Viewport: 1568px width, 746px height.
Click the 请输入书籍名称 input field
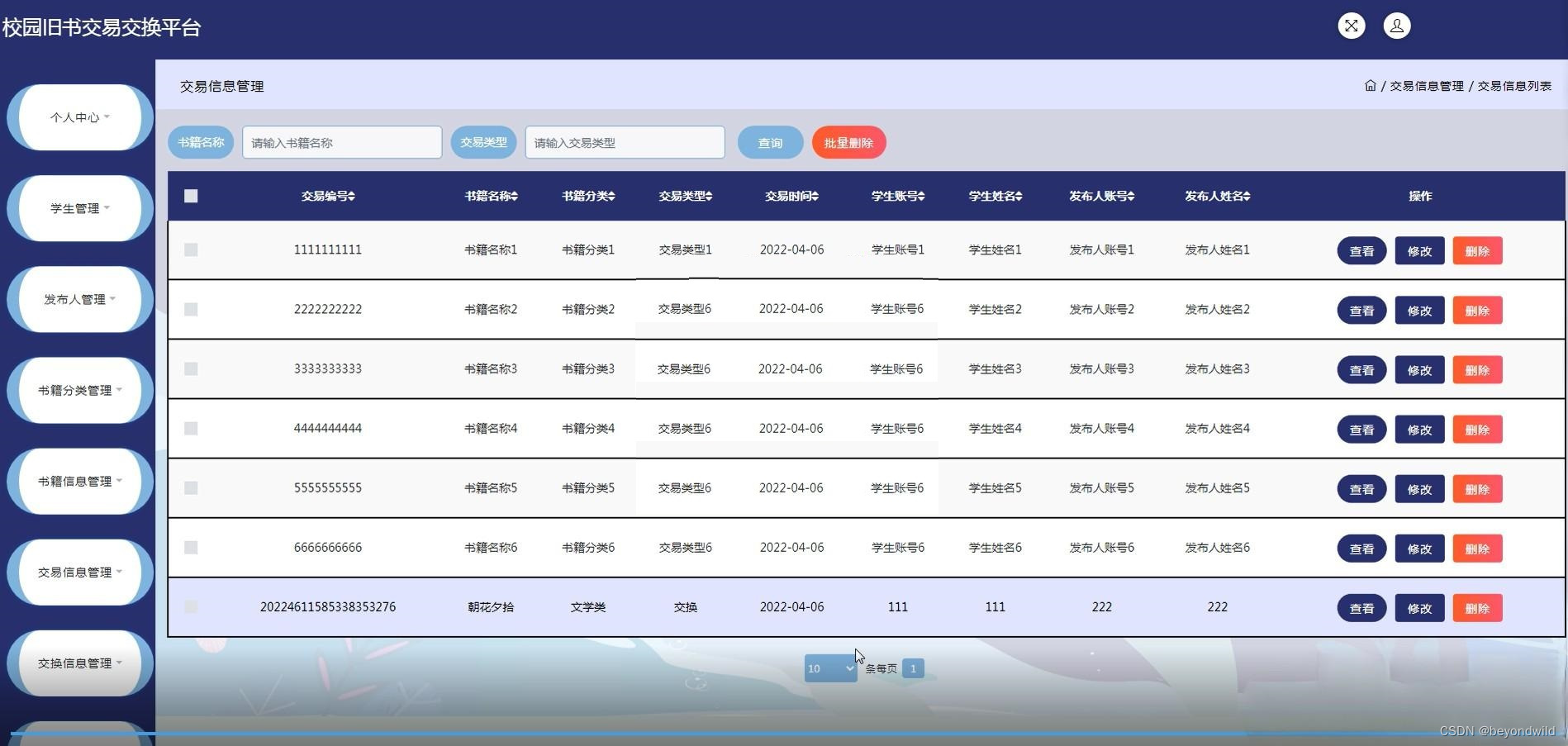(341, 142)
